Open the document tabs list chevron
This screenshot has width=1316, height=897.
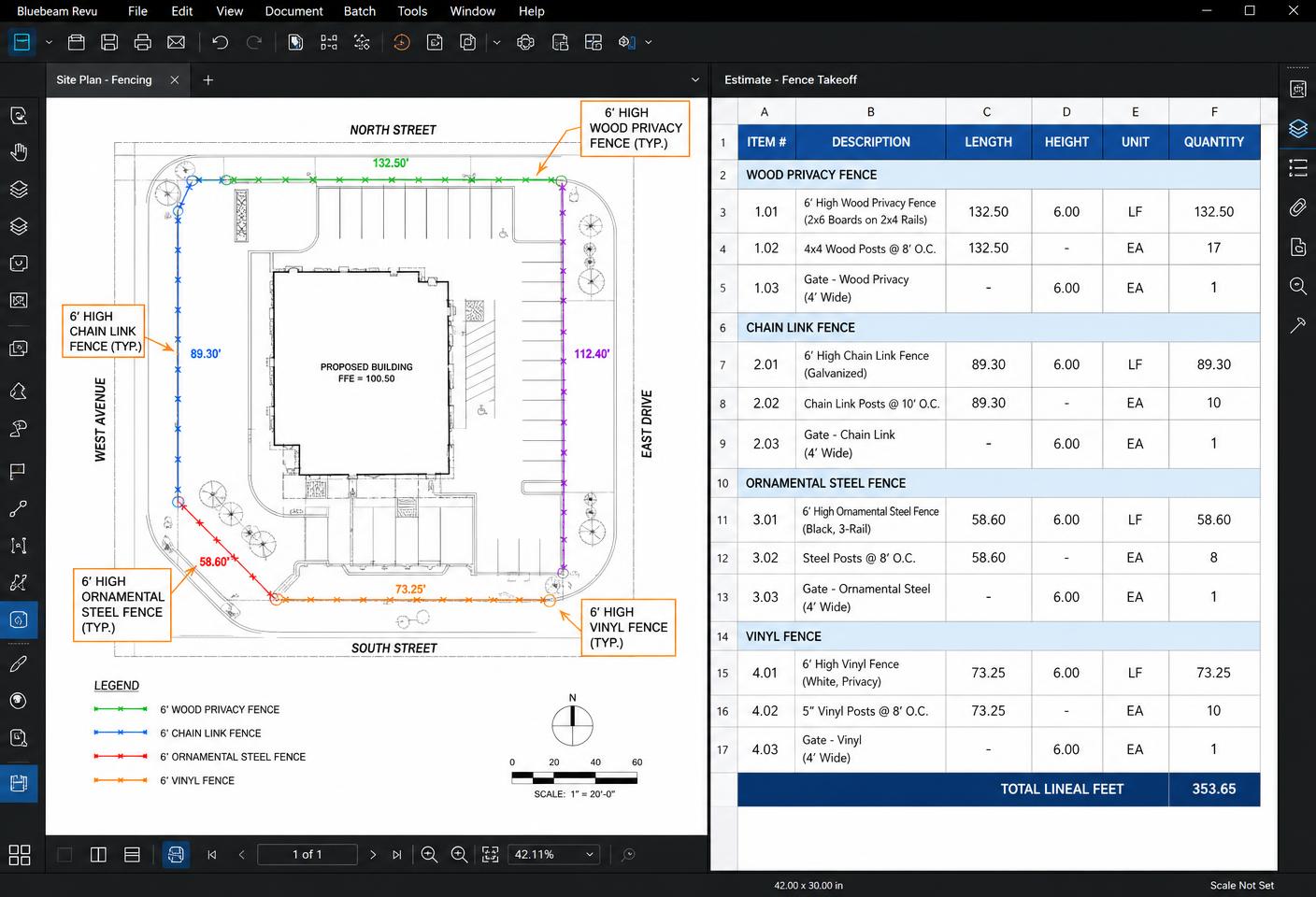pyautogui.click(x=694, y=80)
